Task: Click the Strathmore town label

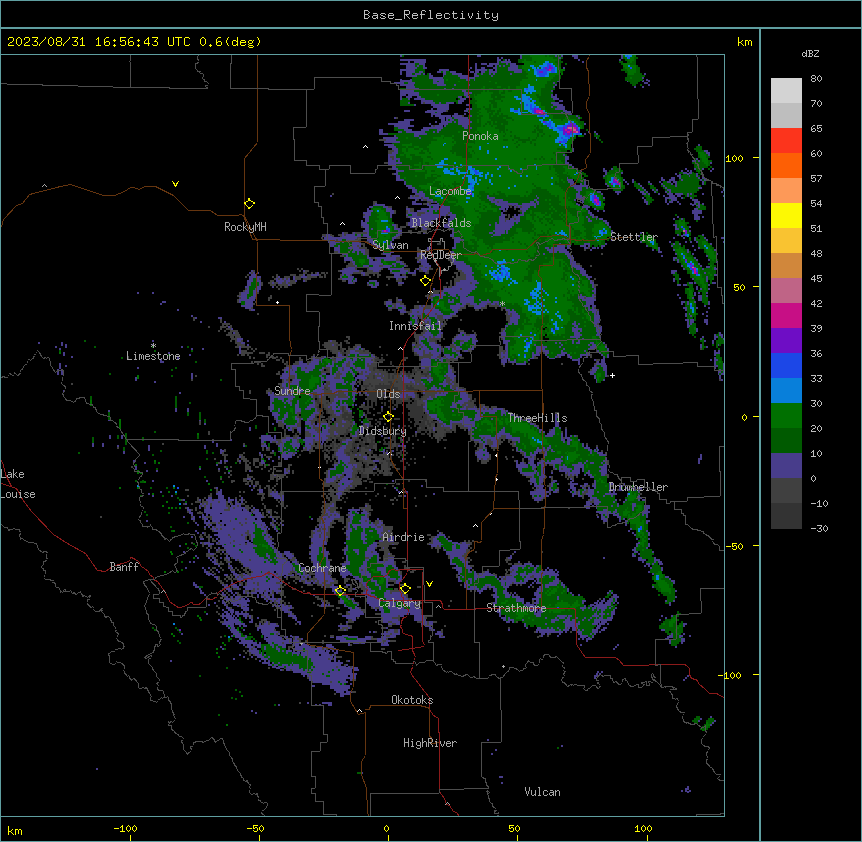Action: click(x=516, y=608)
